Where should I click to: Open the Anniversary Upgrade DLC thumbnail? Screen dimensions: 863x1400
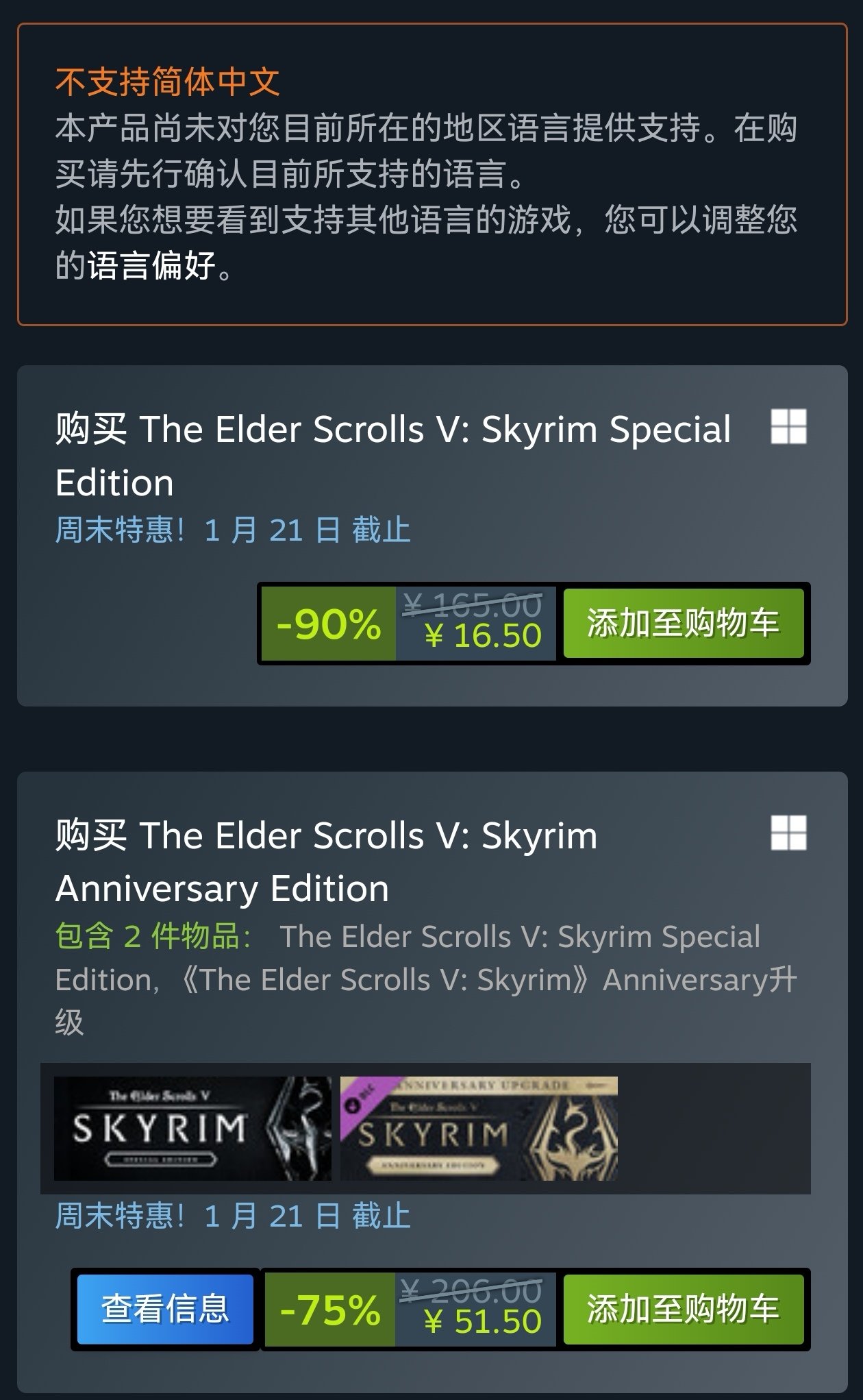(479, 1128)
